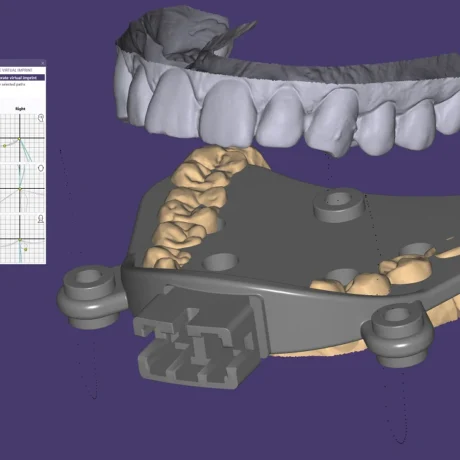This screenshot has height=460, width=460.
Task: Click the front-view head icon on the bottom graph
Action: (x=41, y=219)
